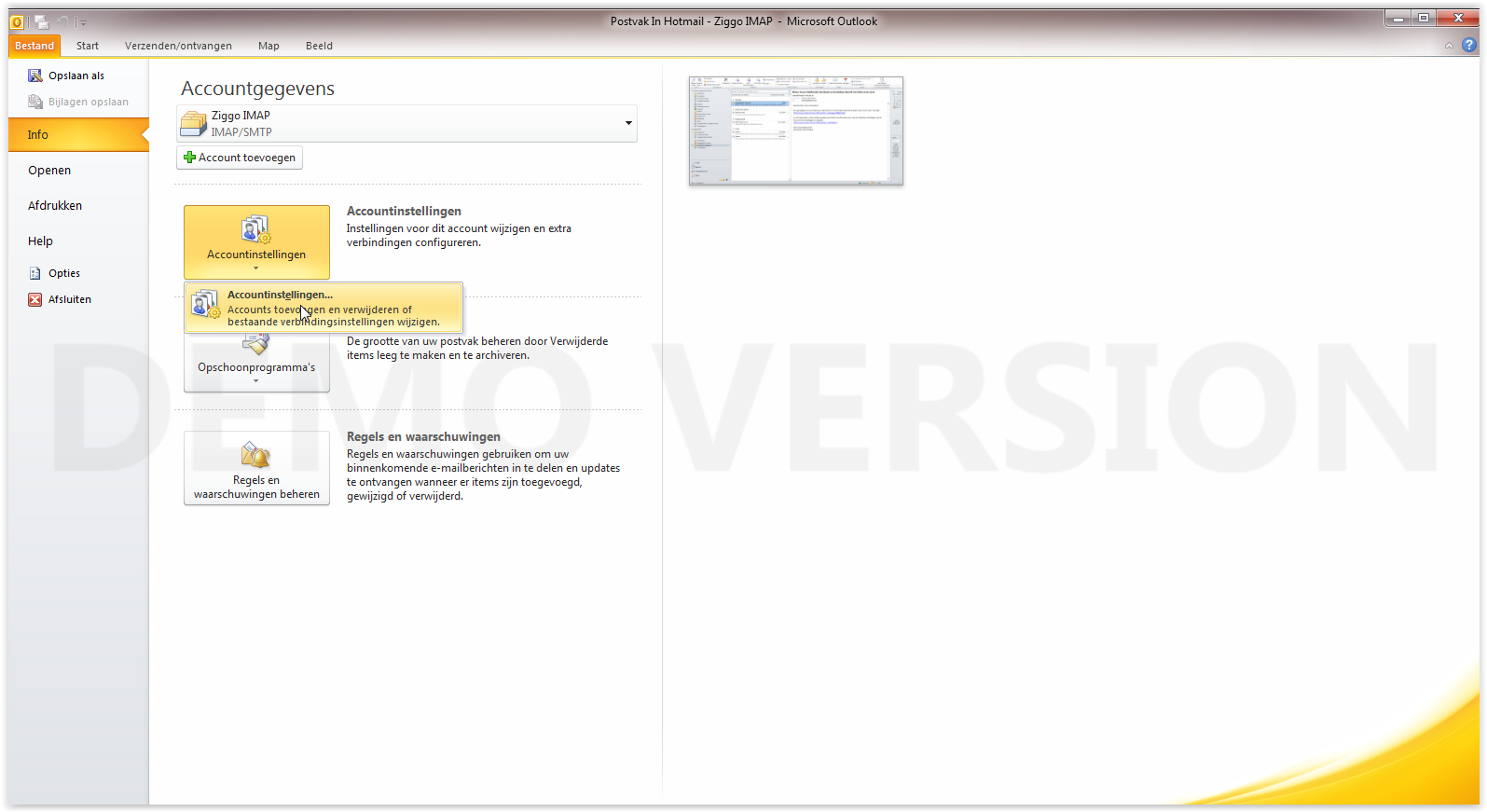Open the Customize Quick Access Toolbar arrow

[x=82, y=22]
